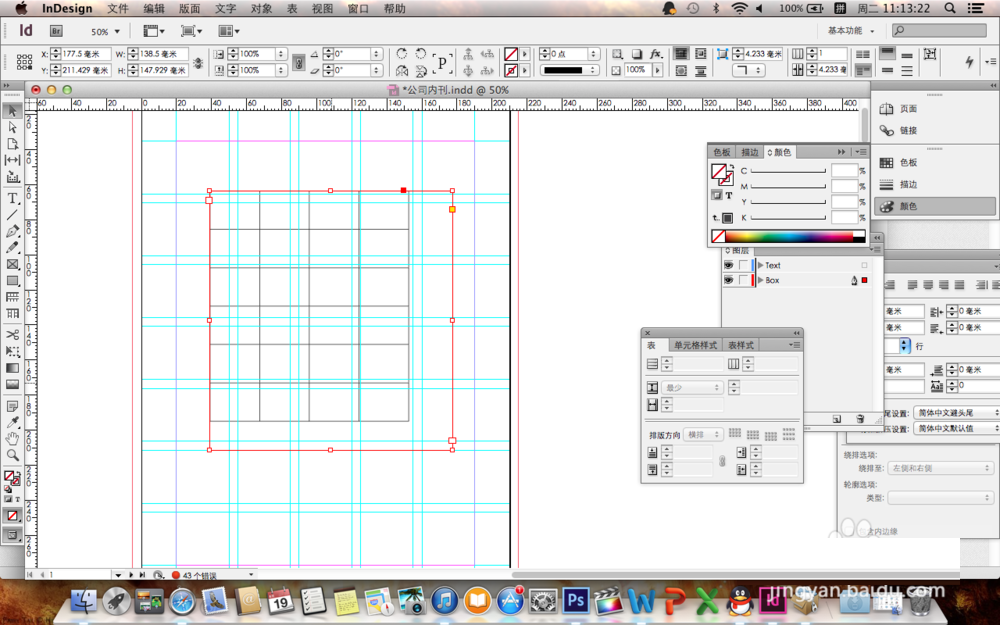Select the Pen tool
This screenshot has height=625, width=1000.
pos(13,231)
